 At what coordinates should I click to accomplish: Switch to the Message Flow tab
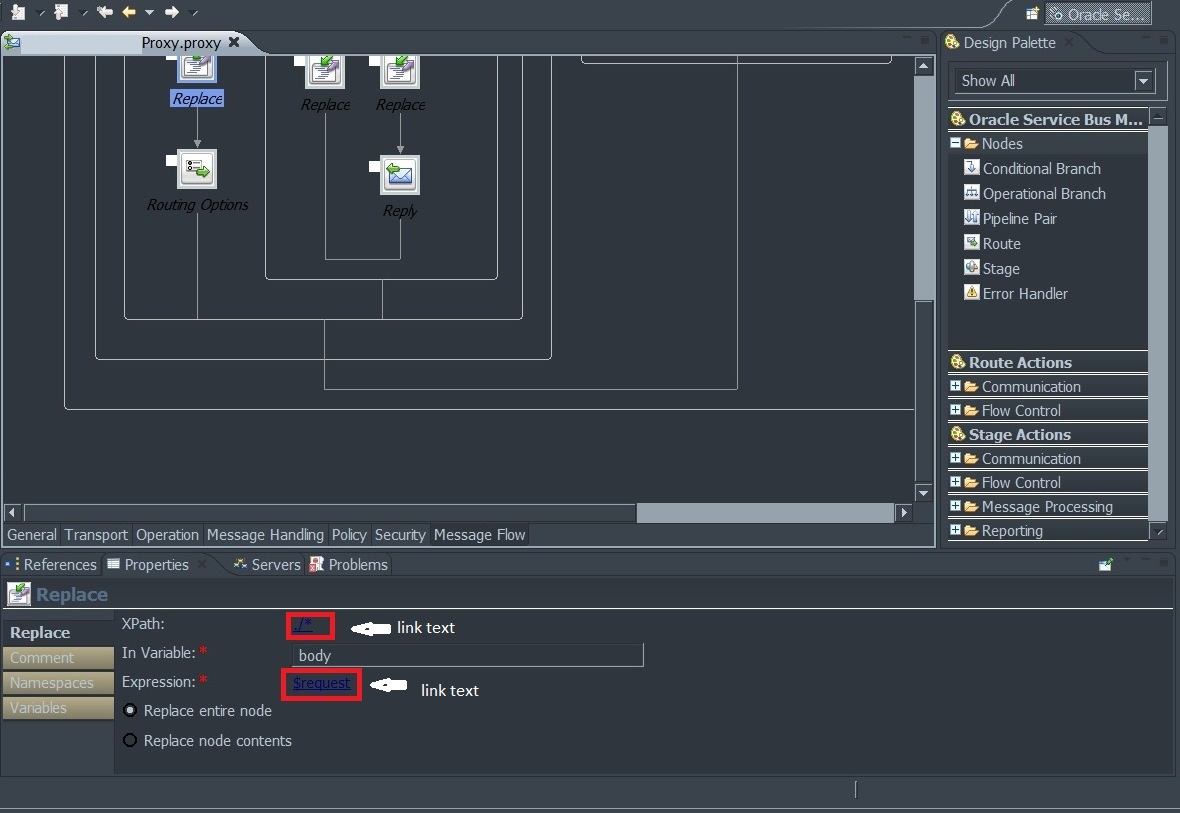pos(479,534)
